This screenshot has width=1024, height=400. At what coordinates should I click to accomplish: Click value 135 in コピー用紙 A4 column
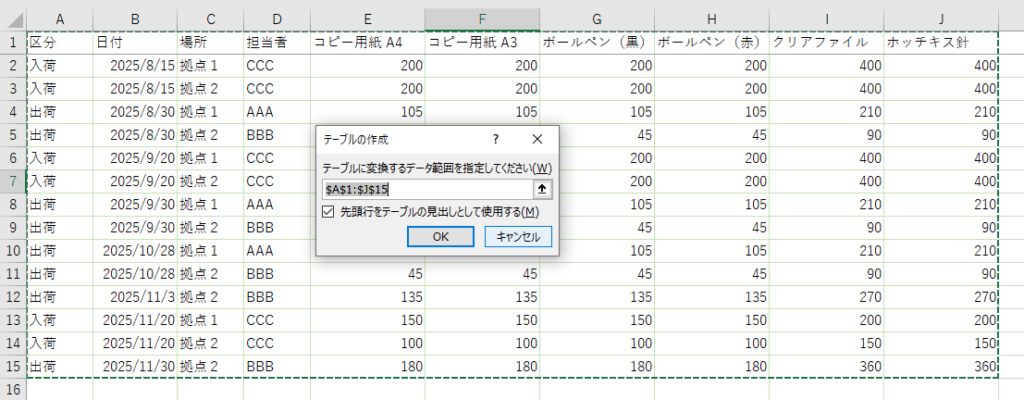(x=368, y=297)
